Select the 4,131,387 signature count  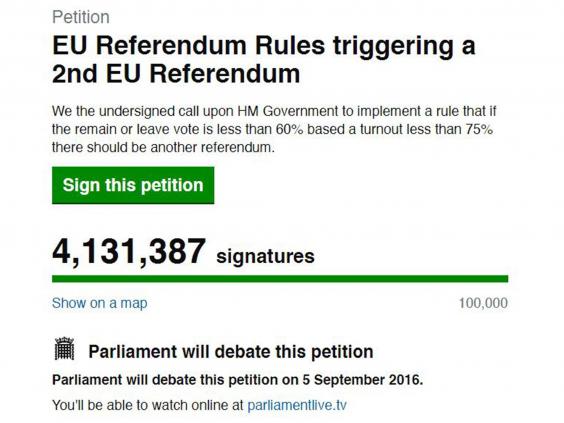[129, 252]
